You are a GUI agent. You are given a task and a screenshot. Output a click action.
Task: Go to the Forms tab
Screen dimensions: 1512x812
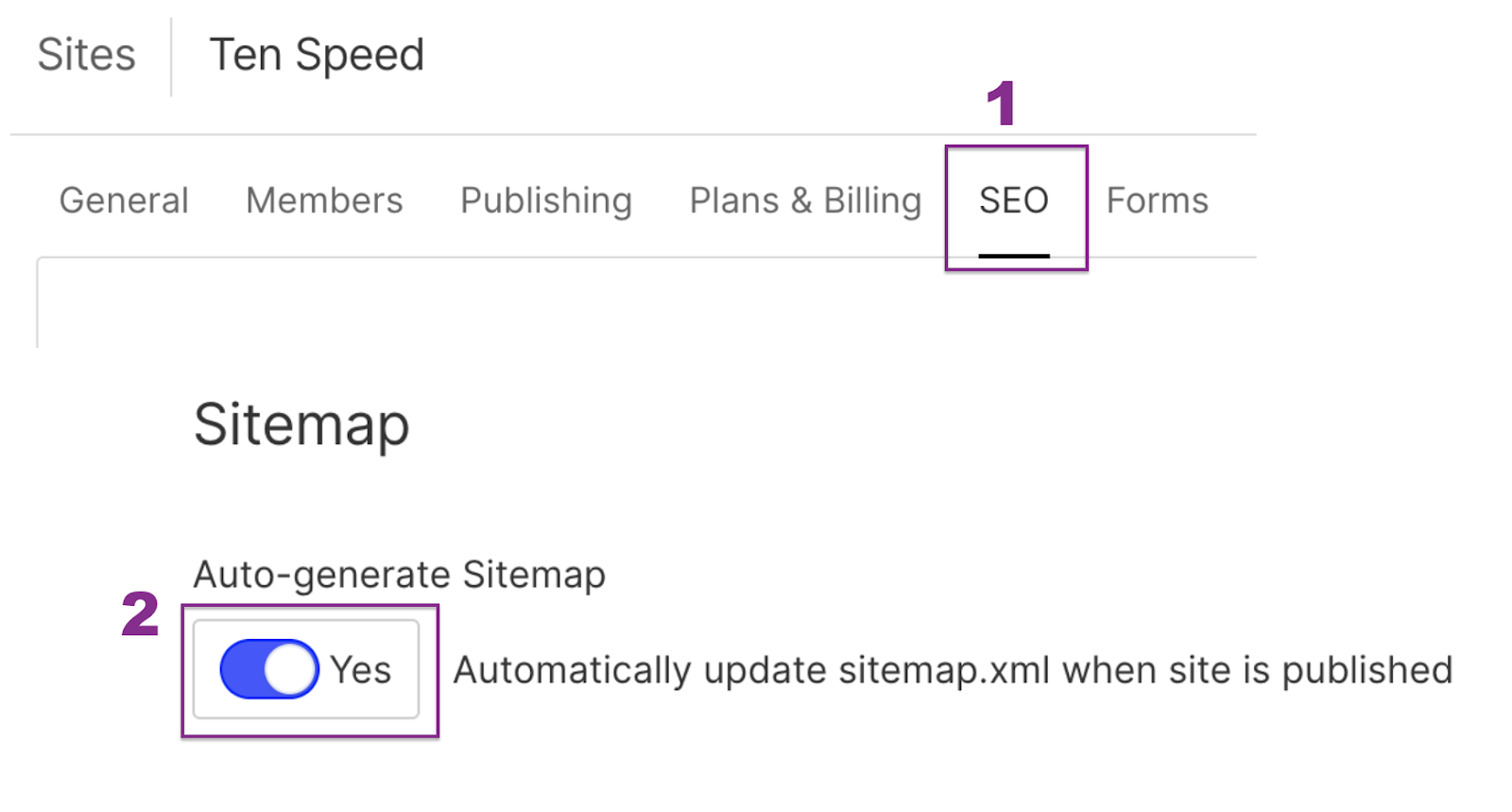1157,200
